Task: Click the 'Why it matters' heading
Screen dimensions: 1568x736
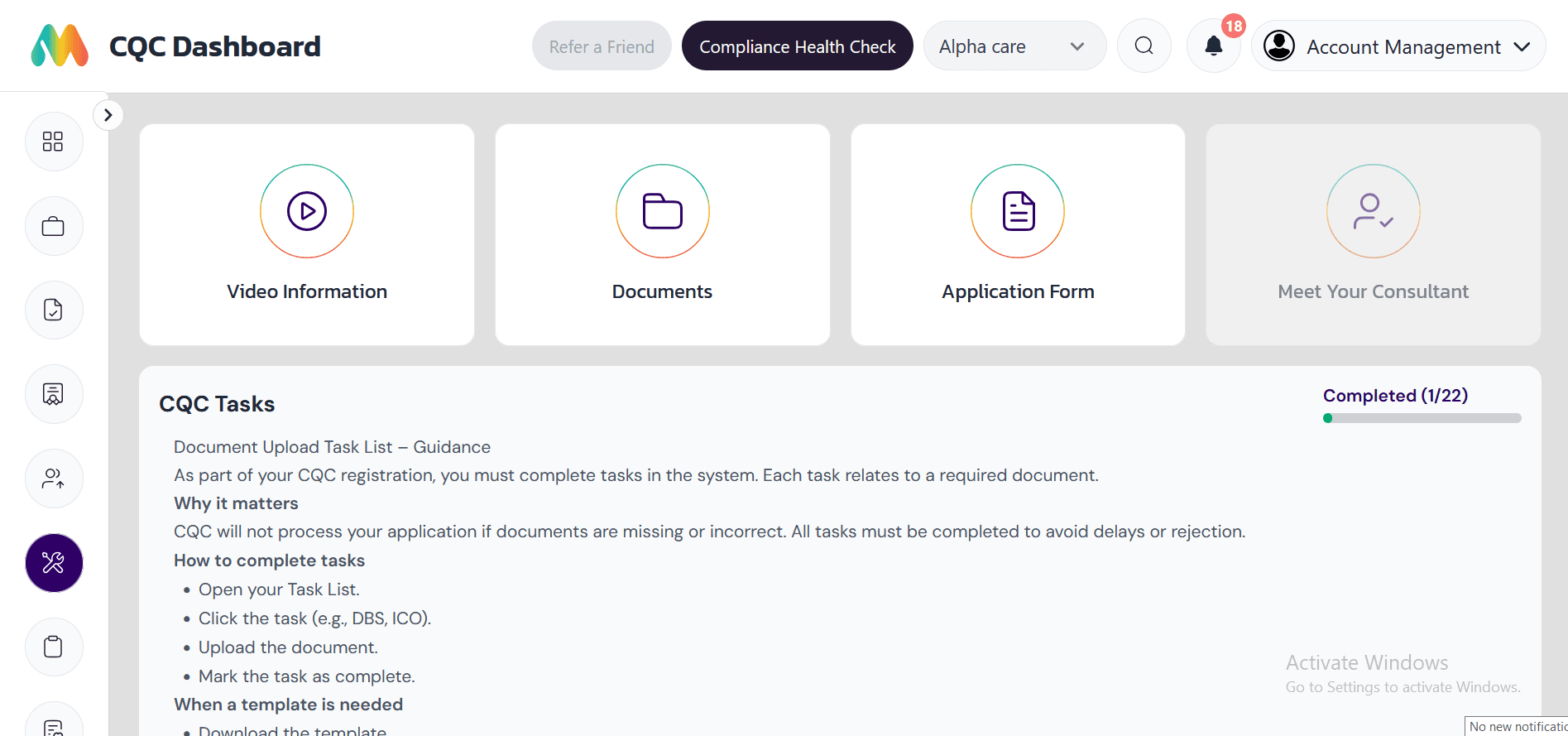Action: [x=236, y=503]
